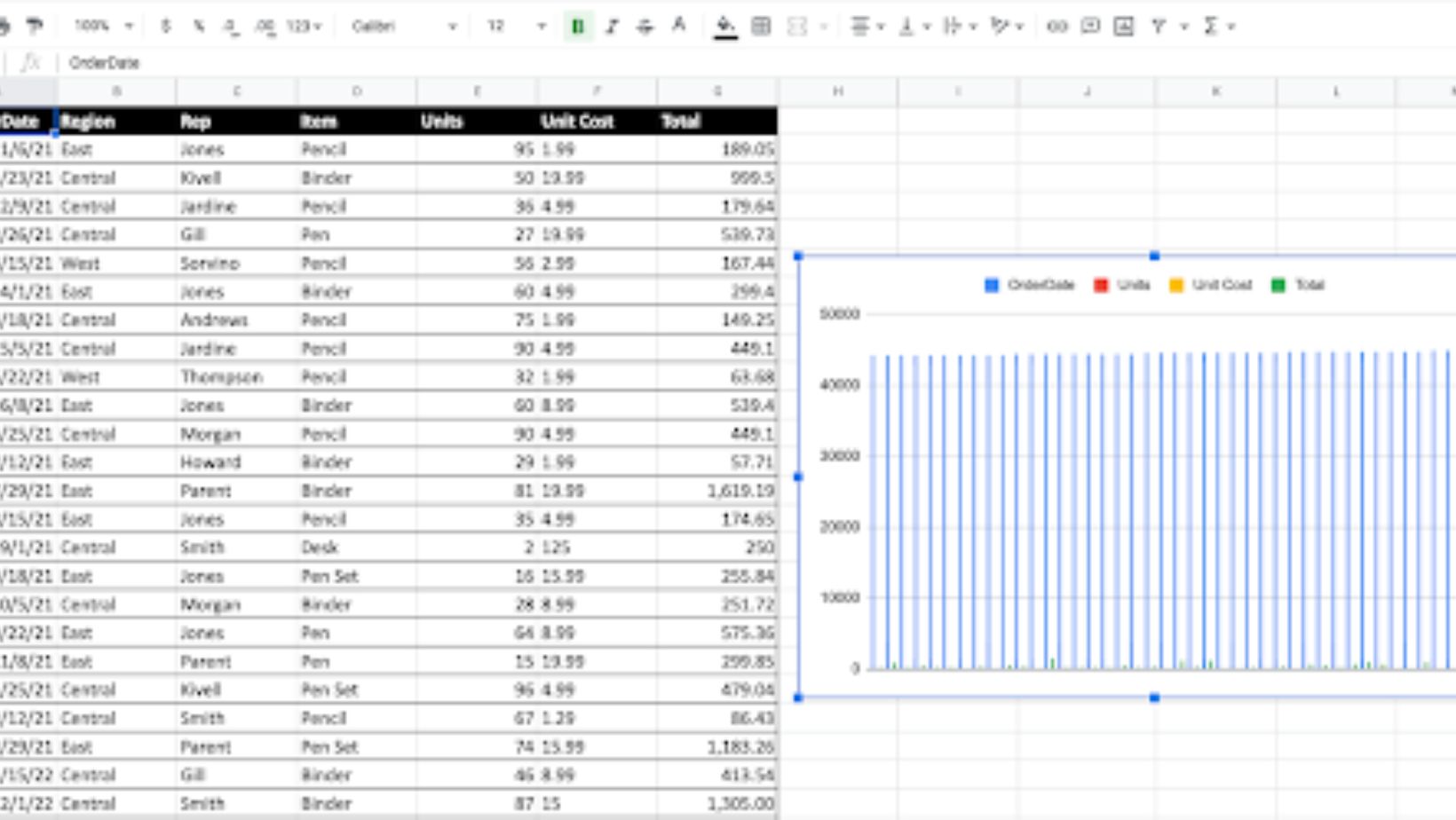Image resolution: width=1456 pixels, height=820 pixels.
Task: Click the Unit Cost header cell
Action: coord(597,122)
